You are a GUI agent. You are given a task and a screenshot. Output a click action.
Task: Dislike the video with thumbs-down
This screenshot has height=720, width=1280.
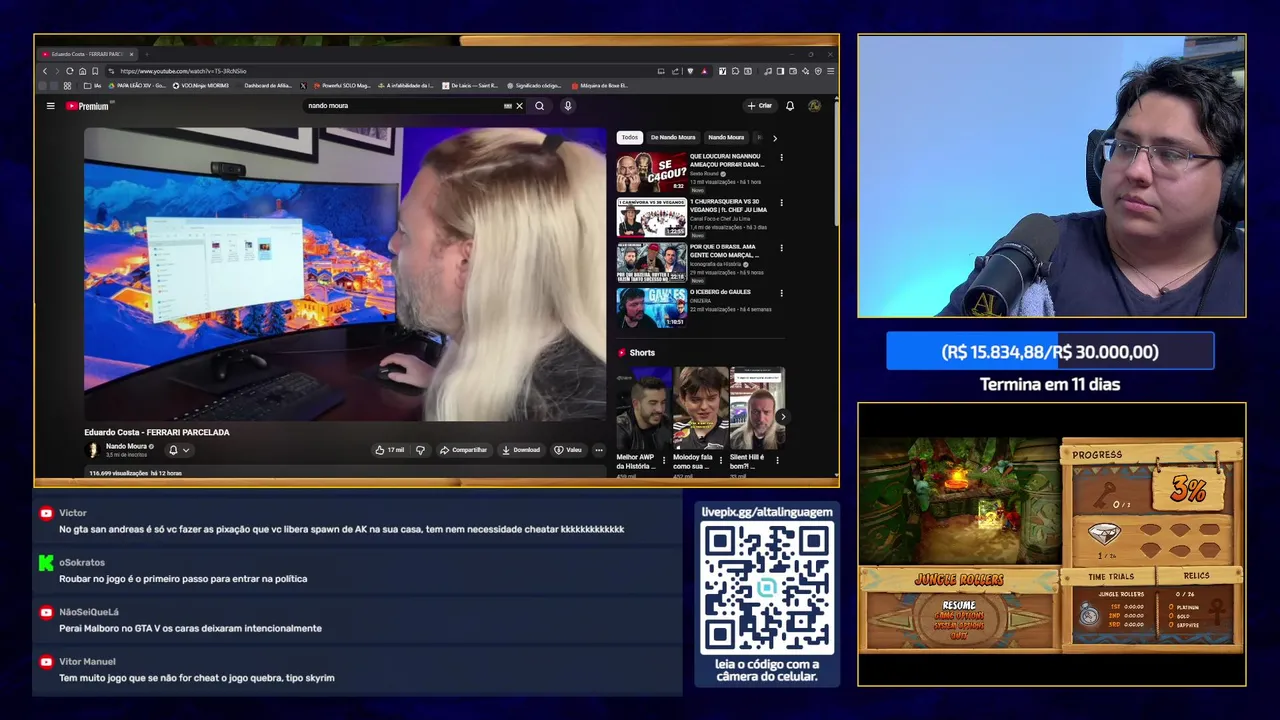pyautogui.click(x=420, y=450)
